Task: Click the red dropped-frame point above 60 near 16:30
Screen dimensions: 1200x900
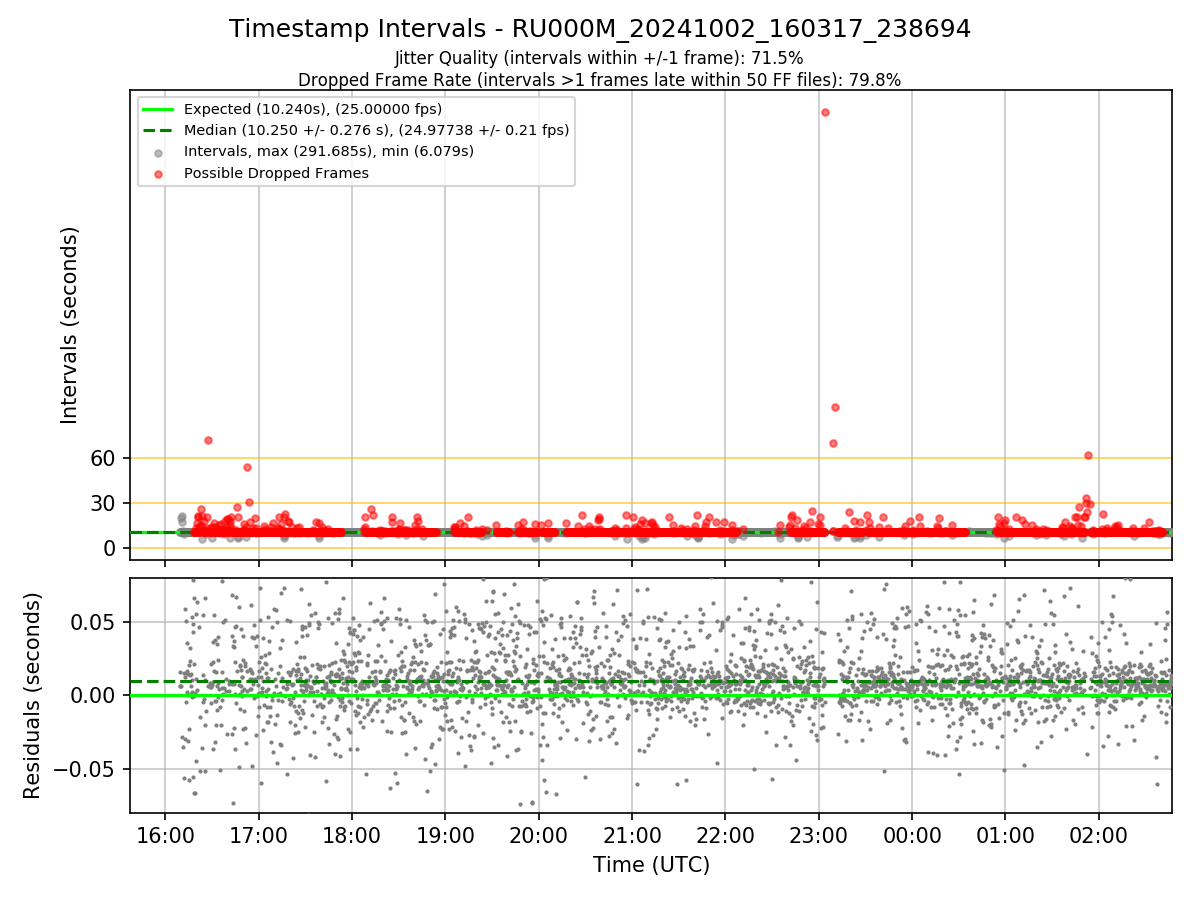Action: tap(208, 440)
